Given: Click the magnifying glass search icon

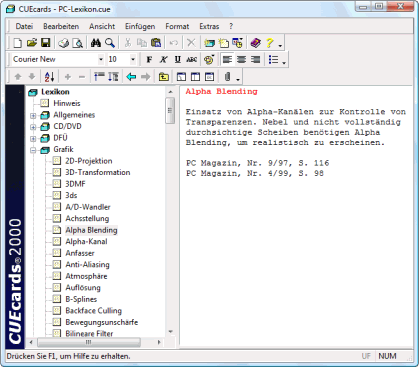Looking at the screenshot, I should tap(110, 43).
